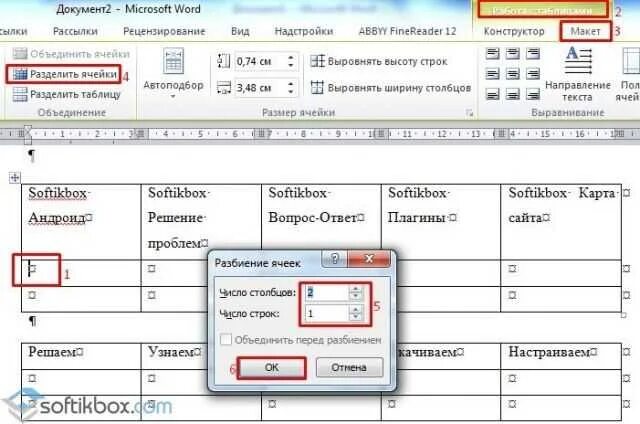The image size is (640, 424).
Task: Click the row height icon beside 0,74 см
Action: pos(223,62)
